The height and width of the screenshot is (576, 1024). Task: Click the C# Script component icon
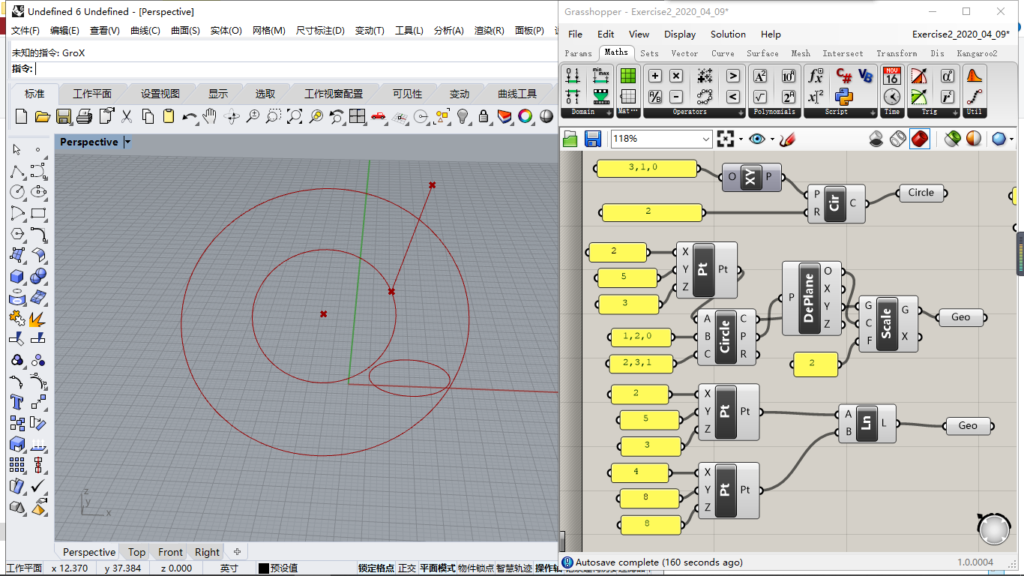pos(844,76)
